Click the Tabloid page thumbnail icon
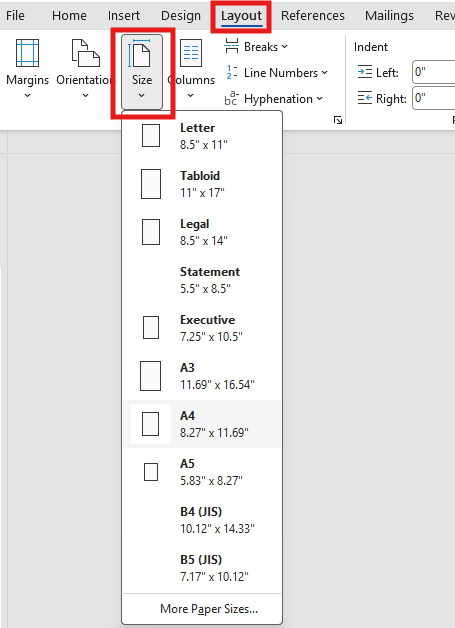This screenshot has width=455, height=628. coord(151,184)
